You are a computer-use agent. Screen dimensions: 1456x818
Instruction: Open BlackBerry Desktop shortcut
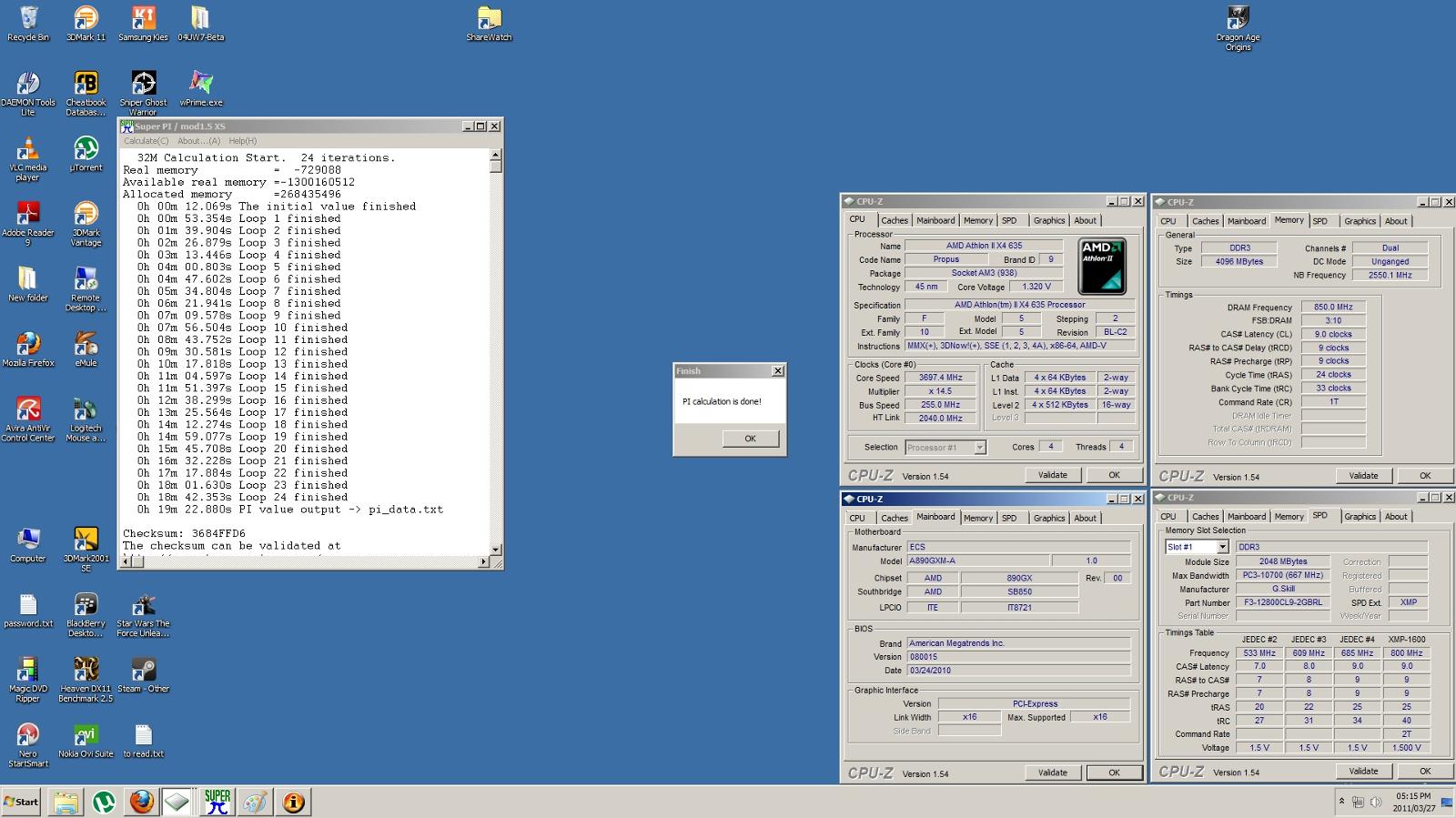(x=86, y=614)
